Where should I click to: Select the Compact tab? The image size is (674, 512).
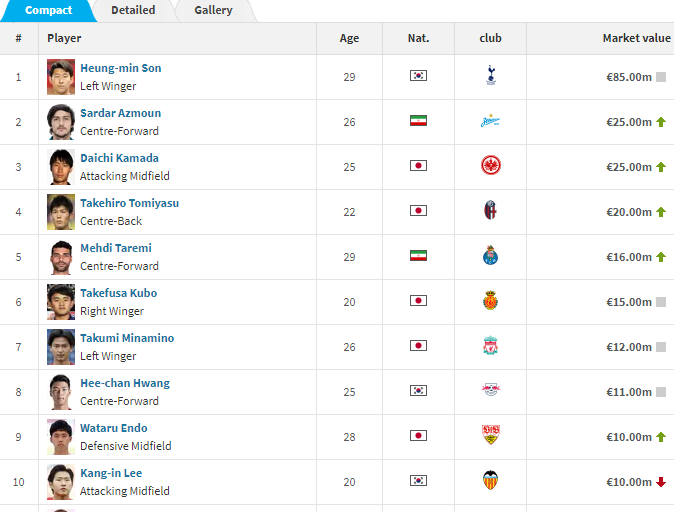click(x=48, y=10)
